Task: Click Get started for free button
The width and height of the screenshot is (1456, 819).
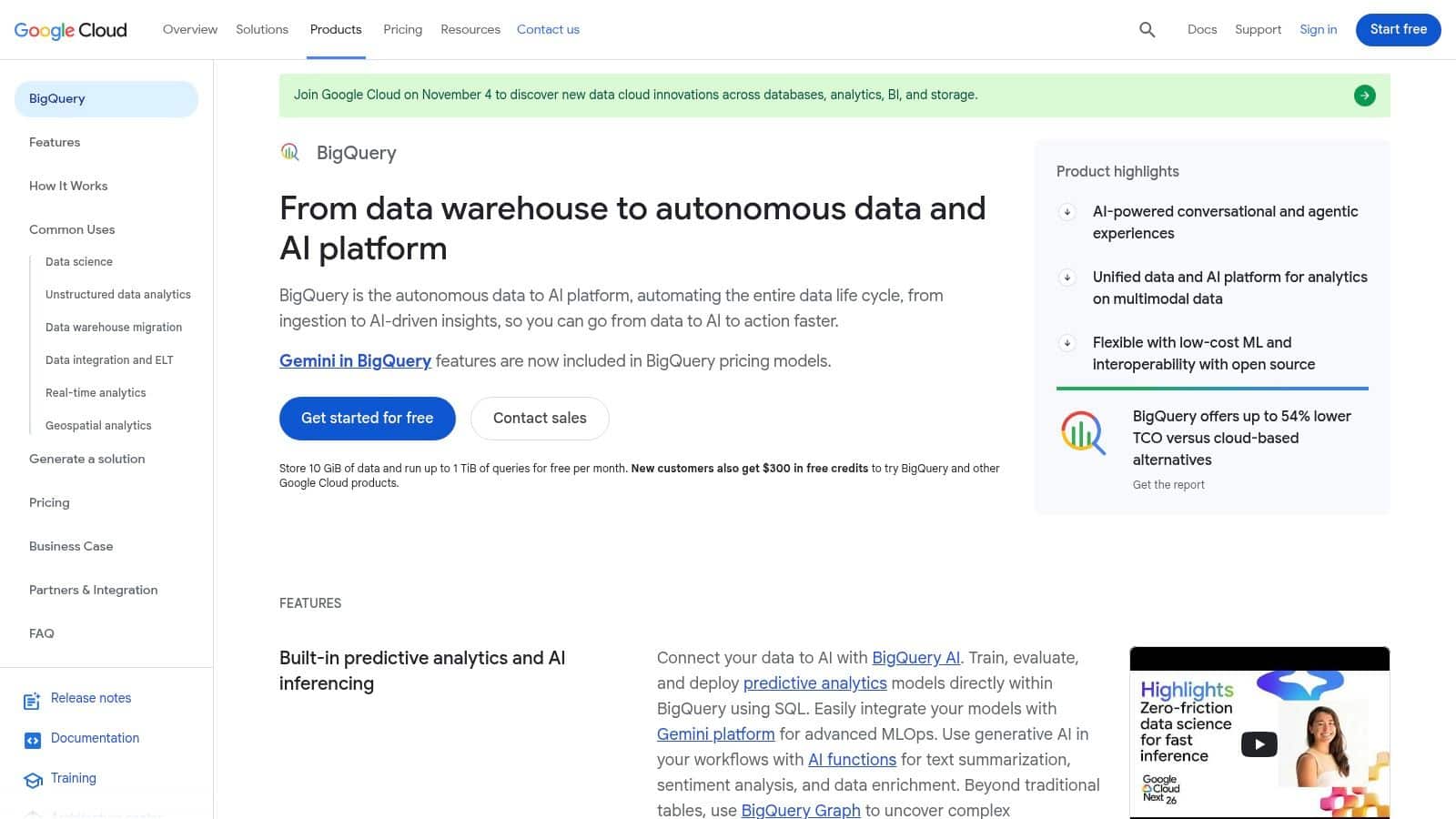Action: (x=367, y=419)
